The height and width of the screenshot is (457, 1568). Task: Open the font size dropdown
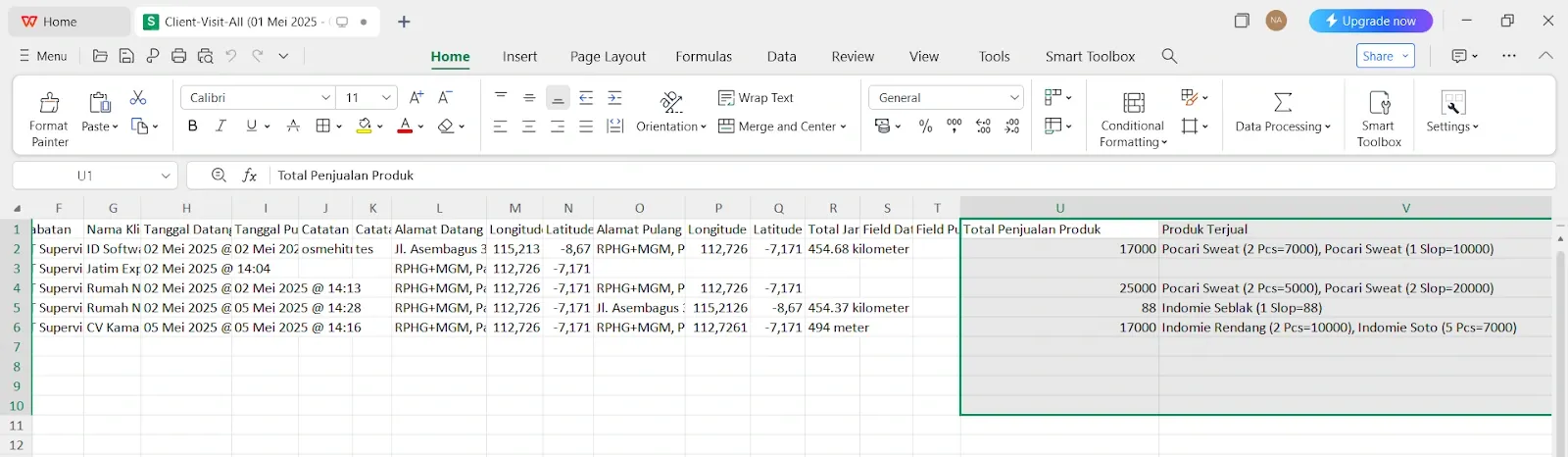[386, 97]
